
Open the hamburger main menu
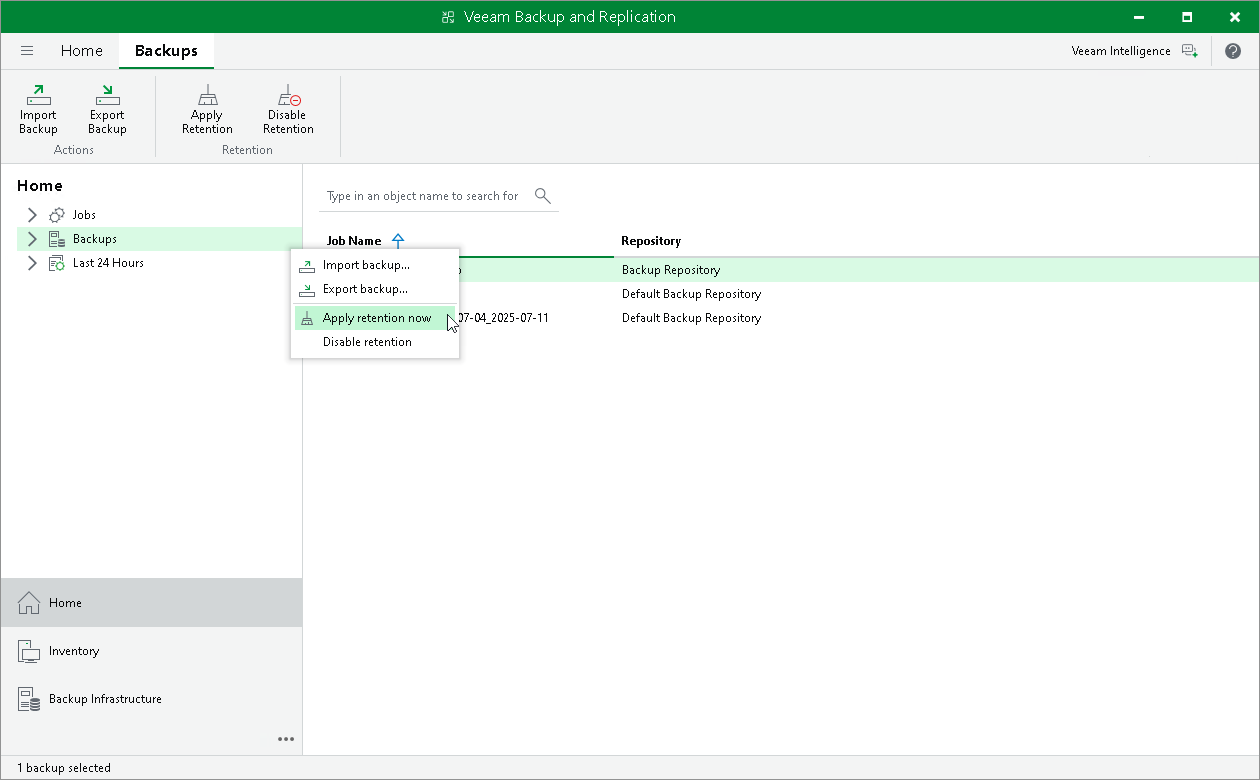point(27,51)
